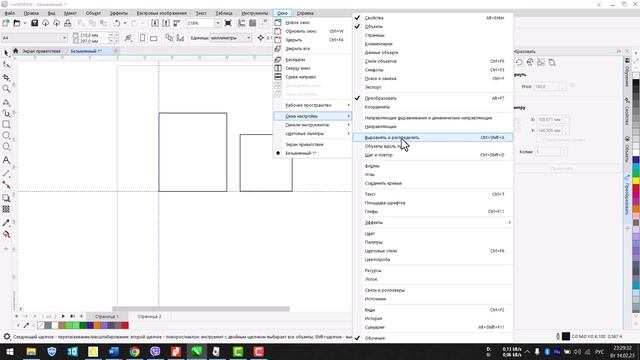
Task: Expand the Рабочее пространство submenu
Action: pos(312,105)
